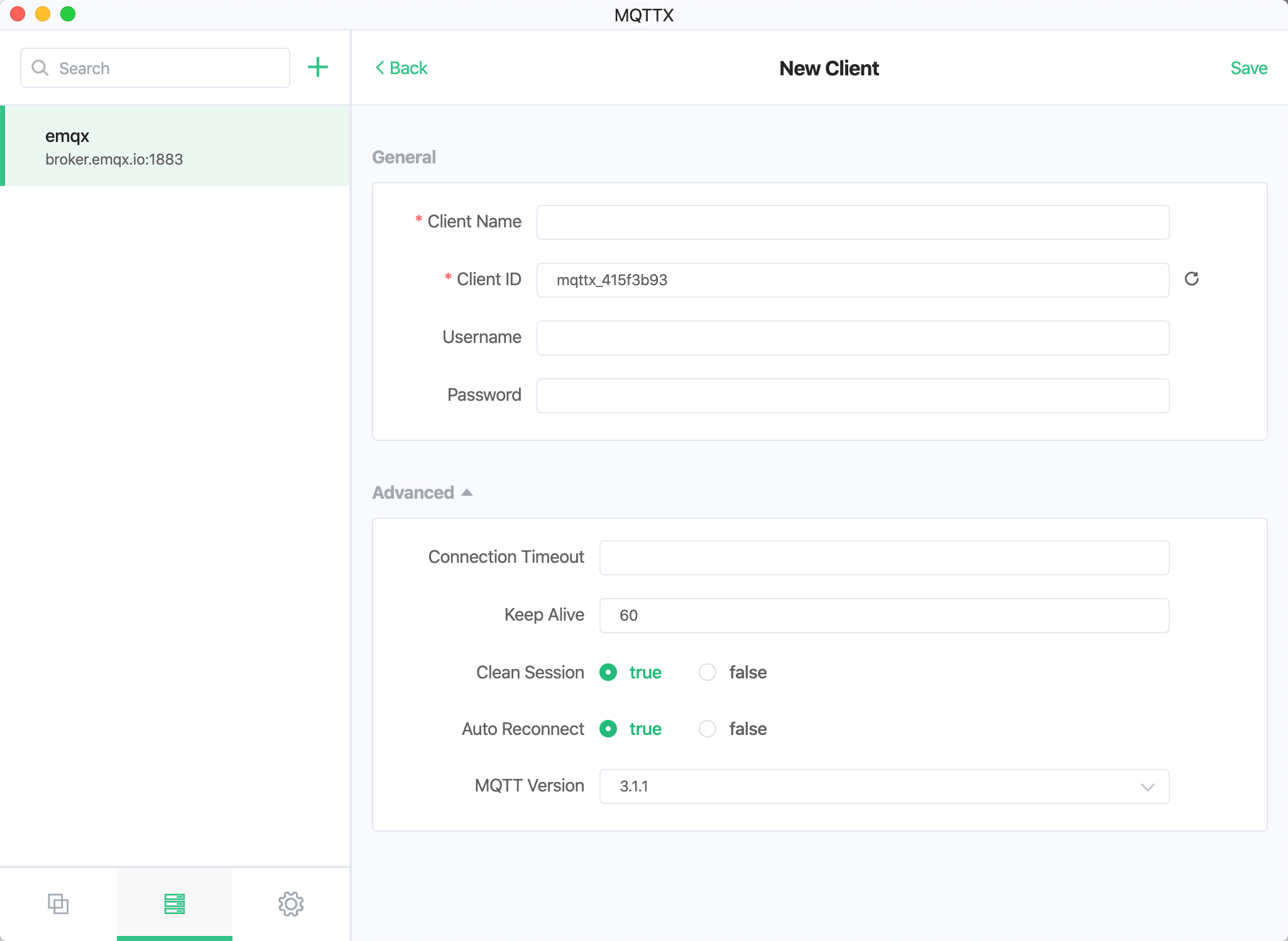Focus the Client Name input field
Image resolution: width=1288 pixels, height=941 pixels.
click(x=852, y=222)
